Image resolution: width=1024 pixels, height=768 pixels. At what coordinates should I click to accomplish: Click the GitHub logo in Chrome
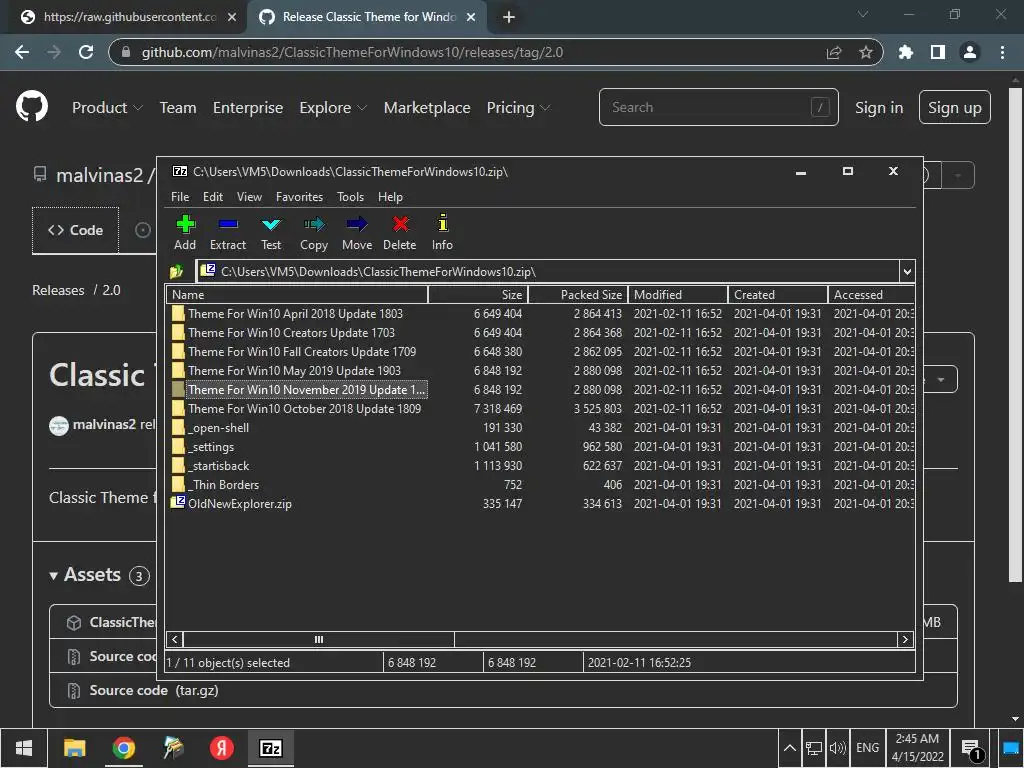click(31, 107)
